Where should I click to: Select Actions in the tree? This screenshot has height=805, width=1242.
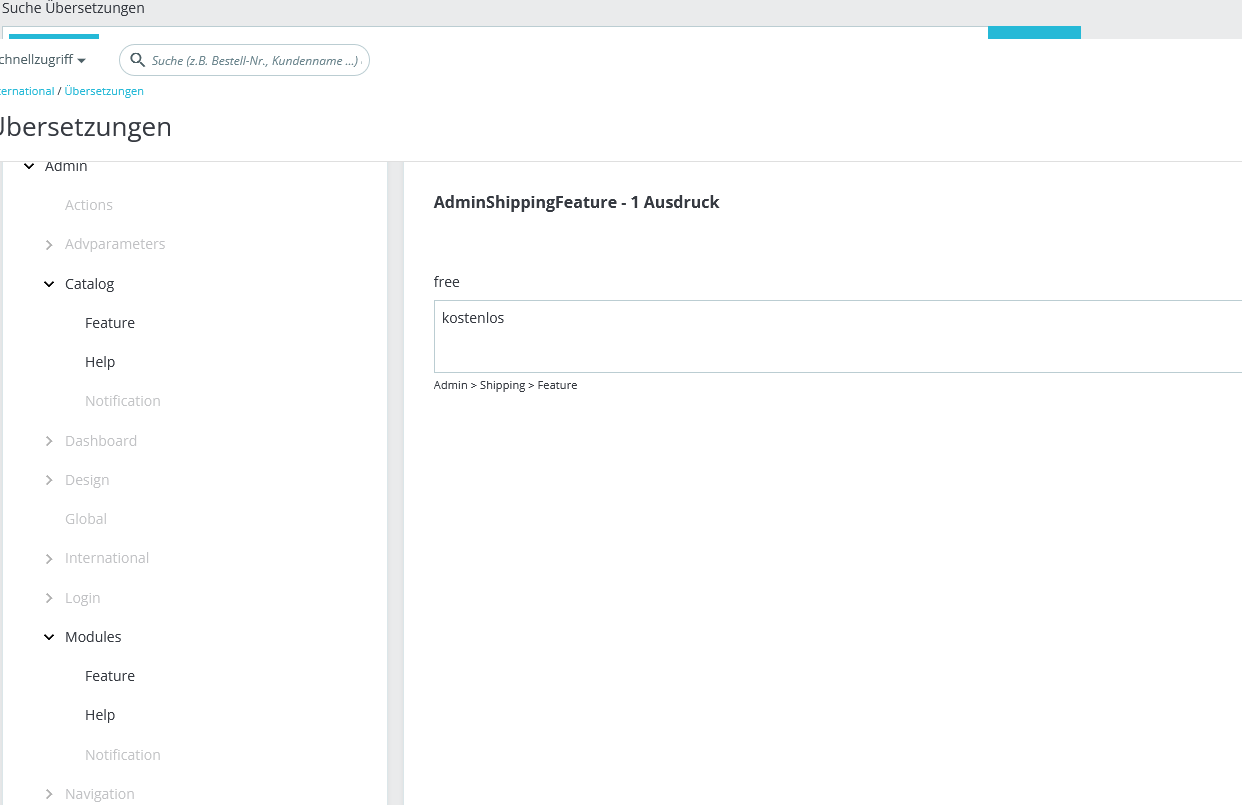[x=89, y=205]
